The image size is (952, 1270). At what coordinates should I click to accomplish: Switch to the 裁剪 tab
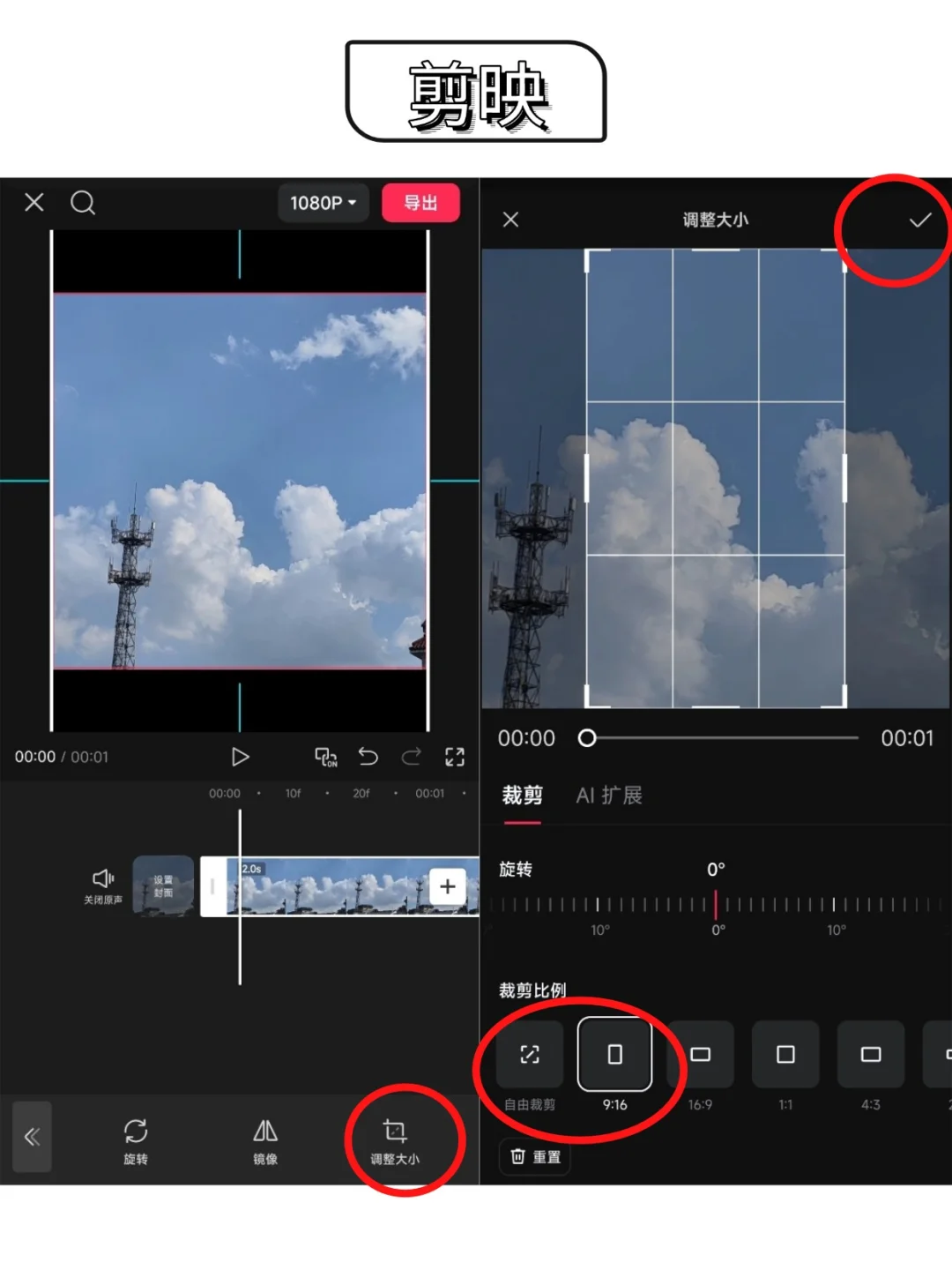(x=523, y=795)
